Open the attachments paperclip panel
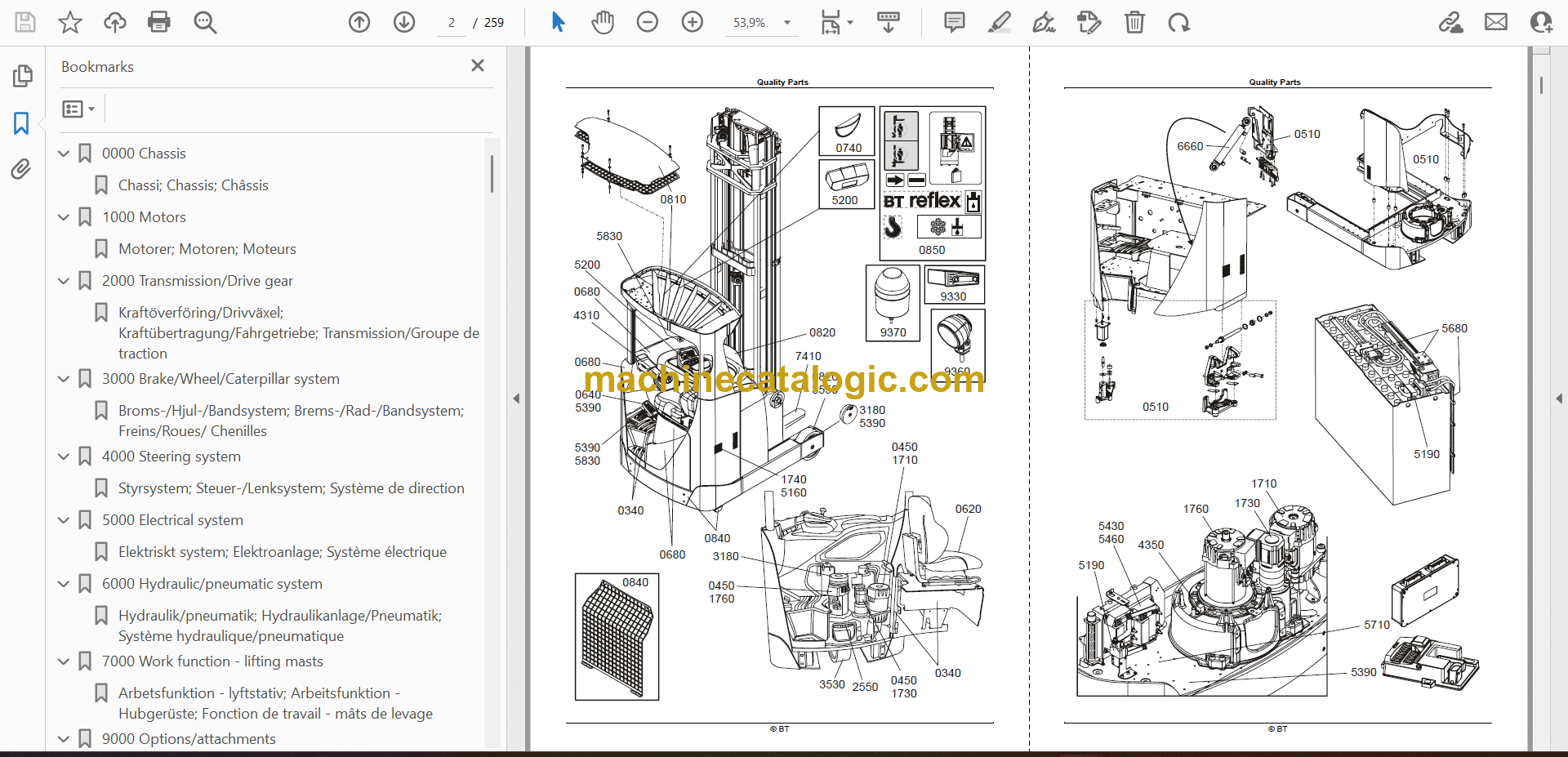The height and width of the screenshot is (757, 1568). (x=21, y=169)
